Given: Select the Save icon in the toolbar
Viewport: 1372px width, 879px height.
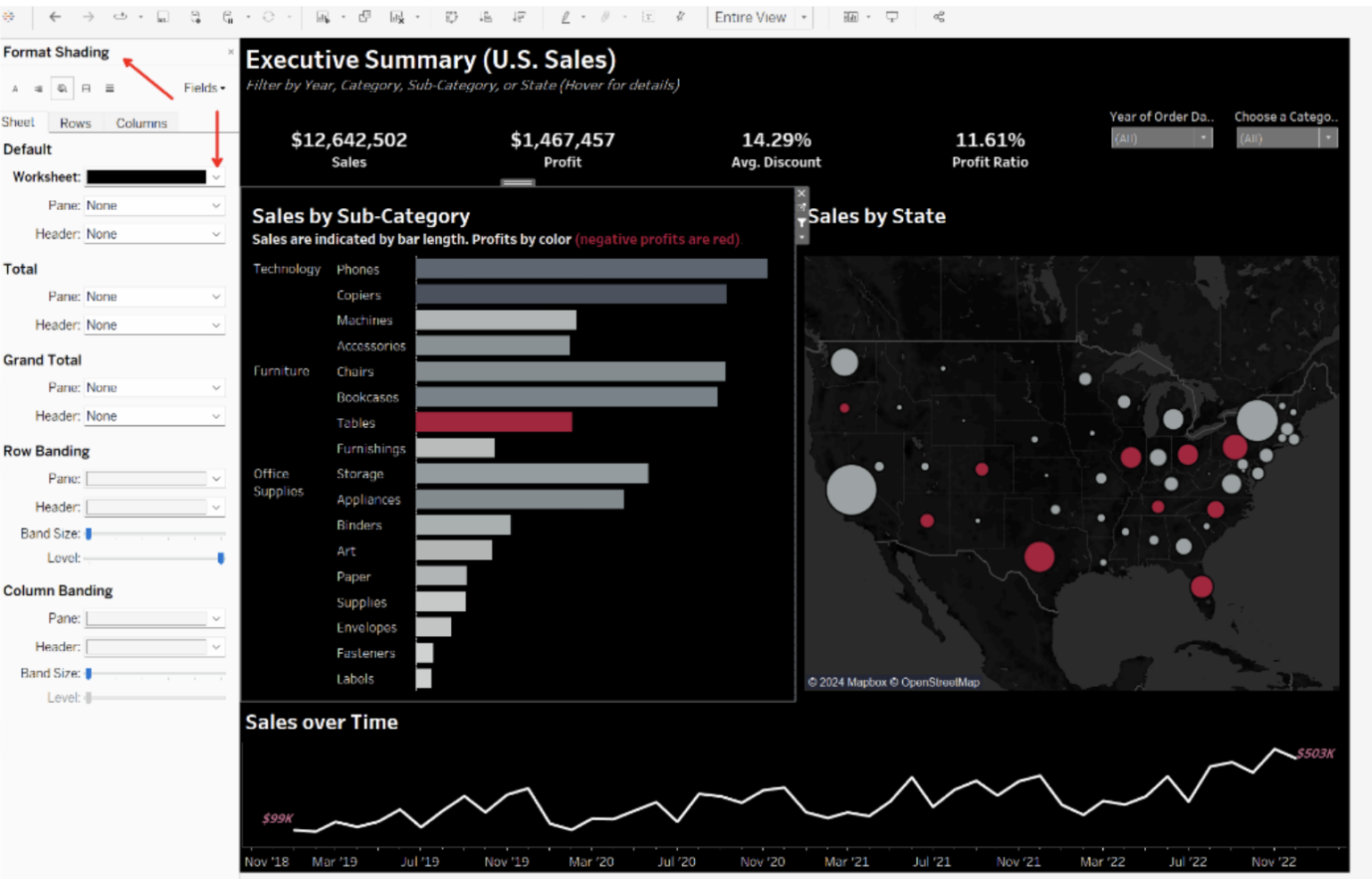Looking at the screenshot, I should pos(161,16).
